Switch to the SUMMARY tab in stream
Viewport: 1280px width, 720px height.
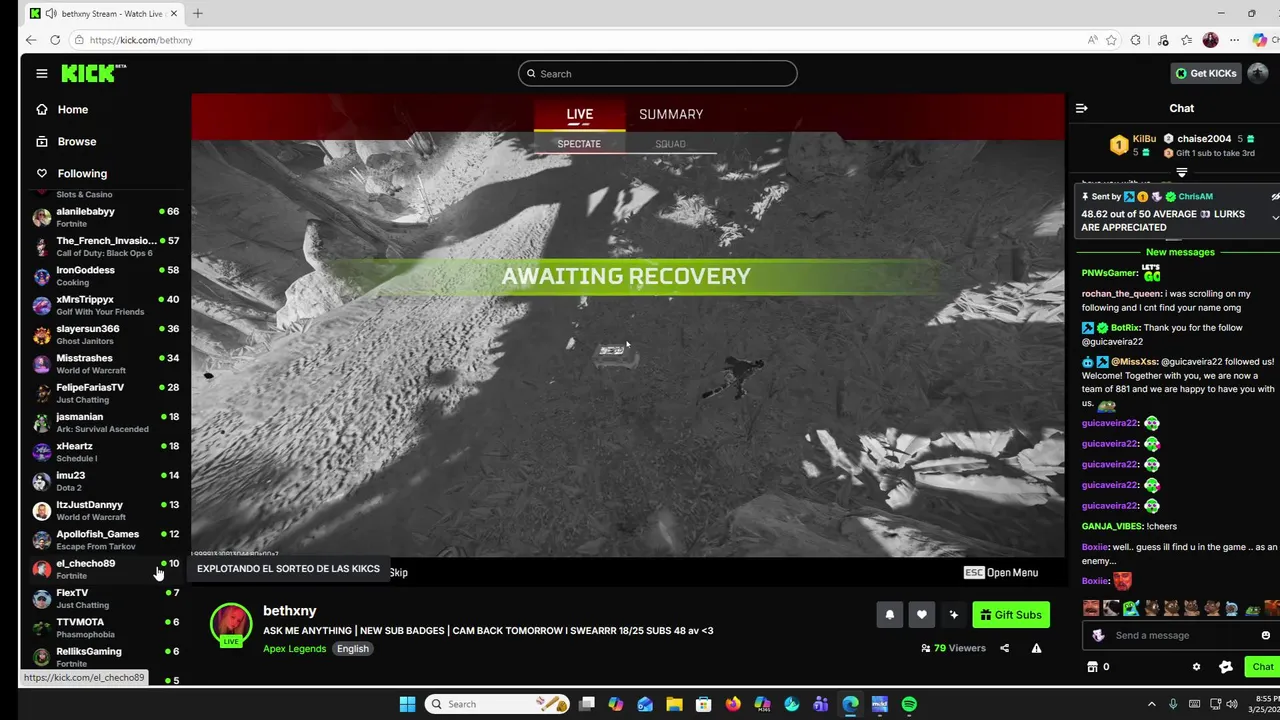[x=671, y=114]
